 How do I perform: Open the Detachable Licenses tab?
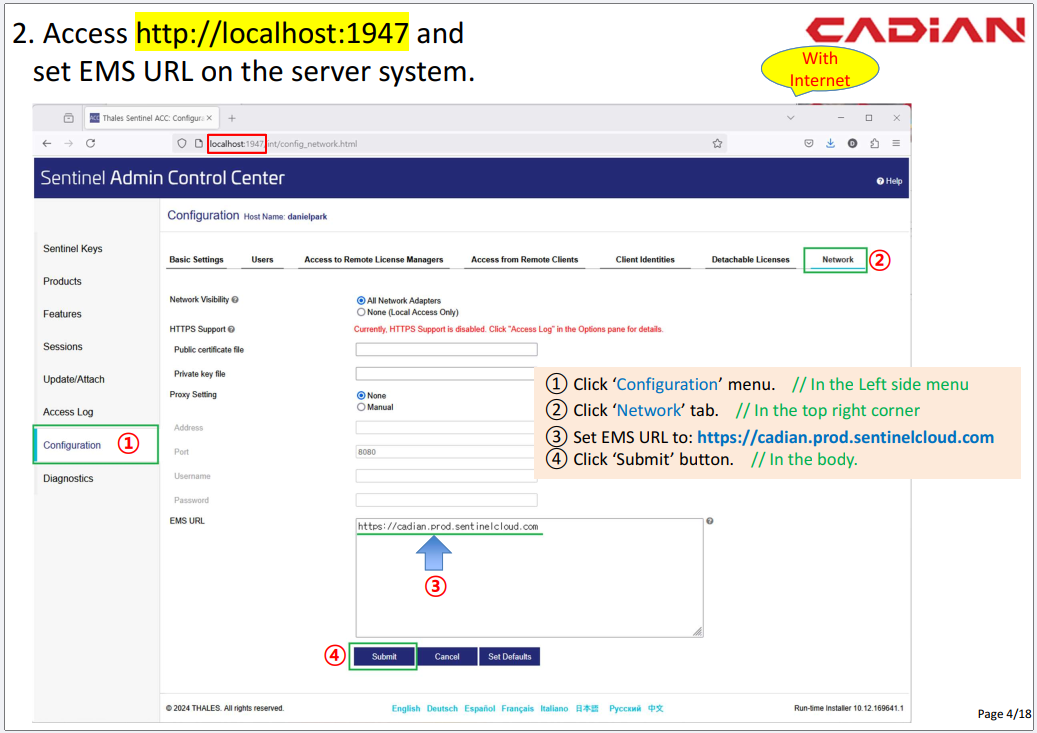point(750,260)
